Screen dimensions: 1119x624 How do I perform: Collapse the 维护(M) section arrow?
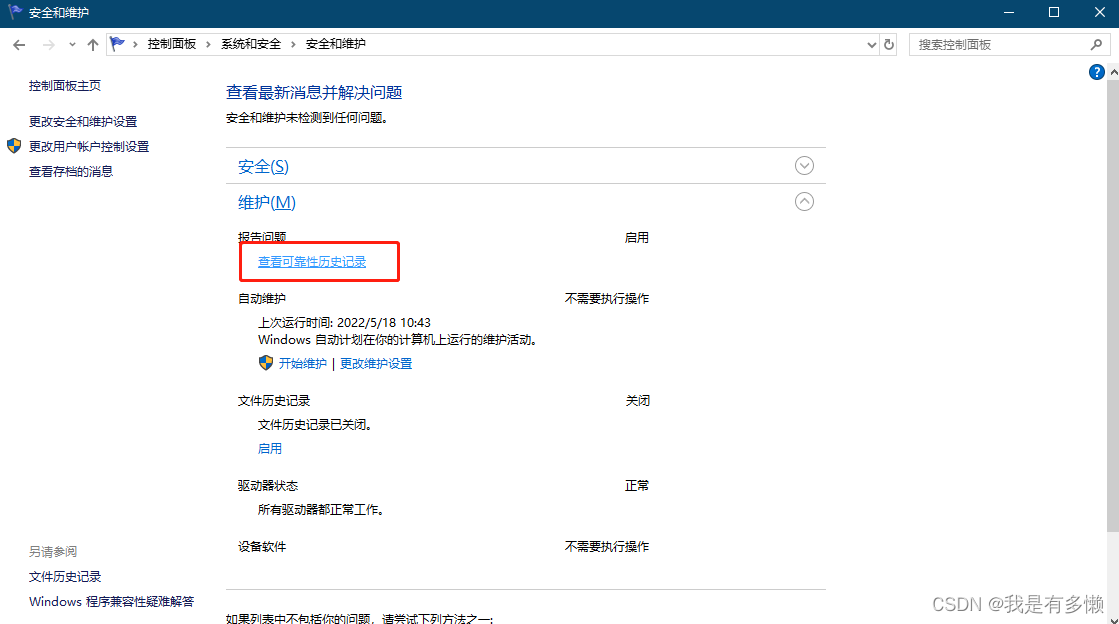pyautogui.click(x=804, y=201)
